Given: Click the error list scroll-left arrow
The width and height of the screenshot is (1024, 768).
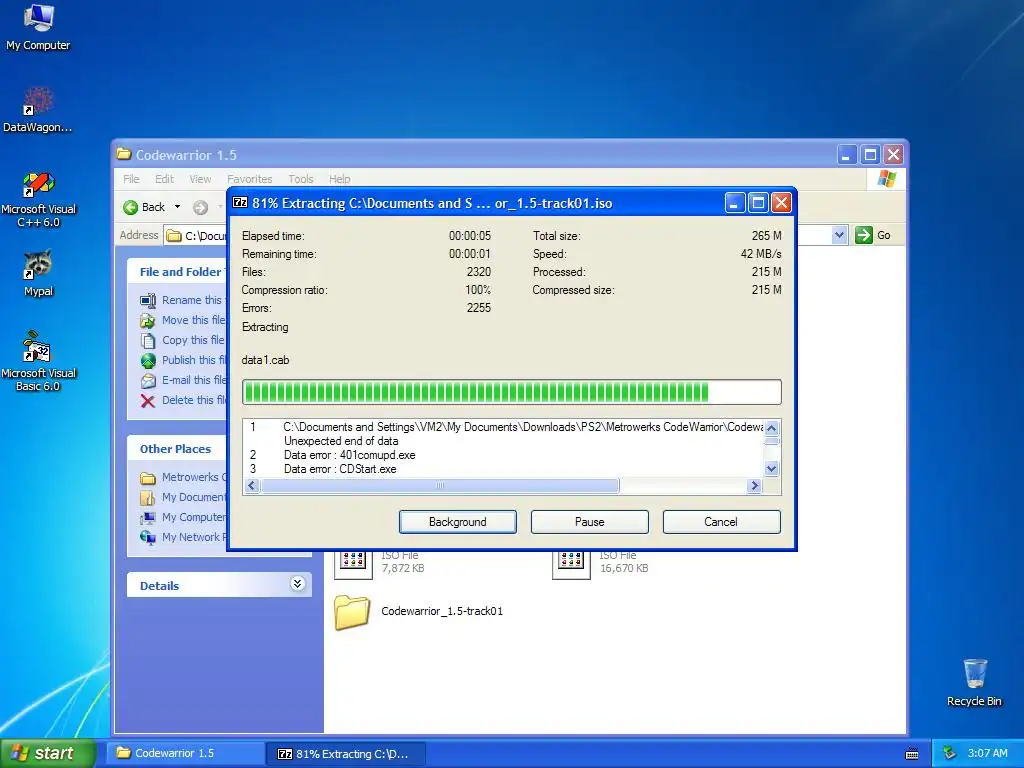Looking at the screenshot, I should point(252,486).
